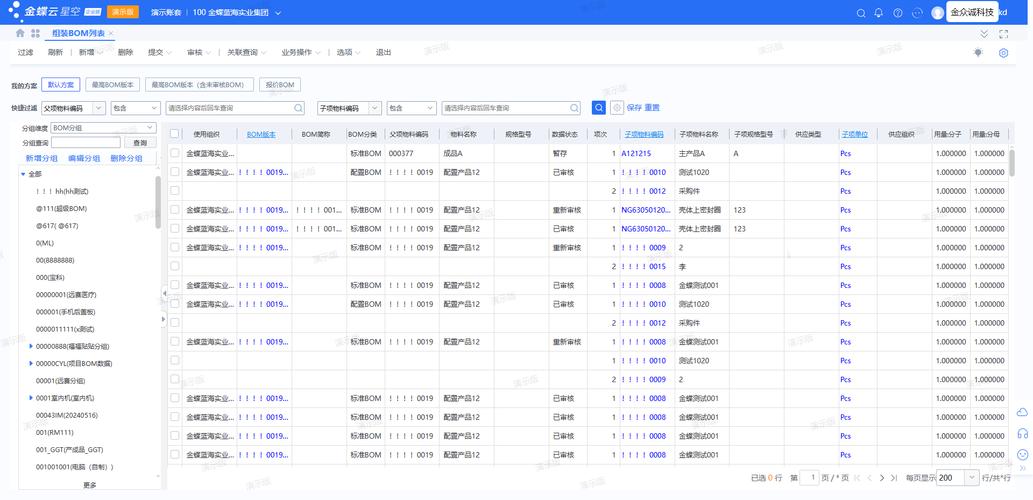The image size is (1033, 500).
Task: Tick the select-all checkbox in table header
Action: 175,134
